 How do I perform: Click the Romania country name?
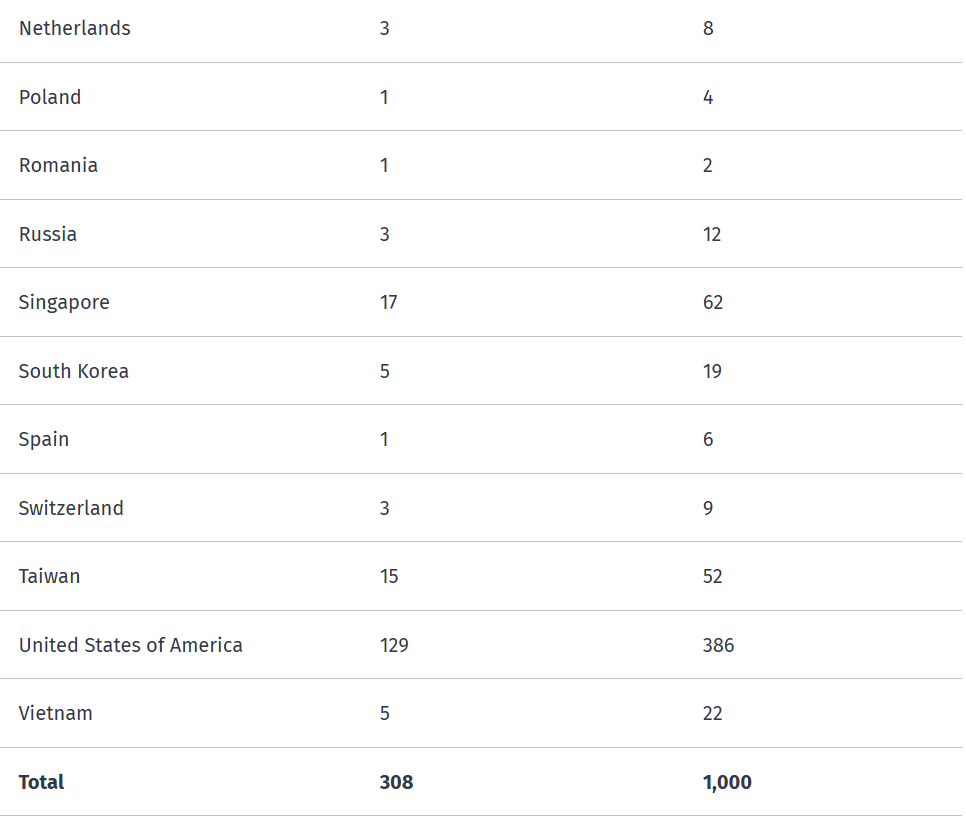(x=58, y=166)
